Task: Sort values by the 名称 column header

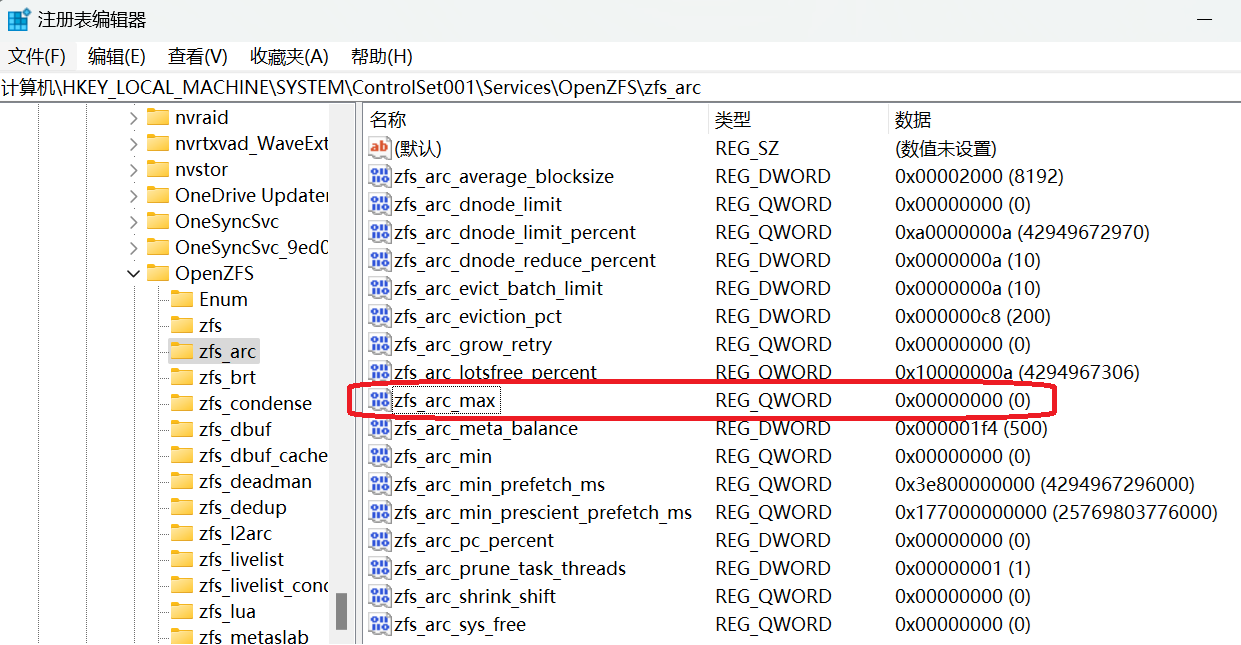Action: (x=388, y=120)
